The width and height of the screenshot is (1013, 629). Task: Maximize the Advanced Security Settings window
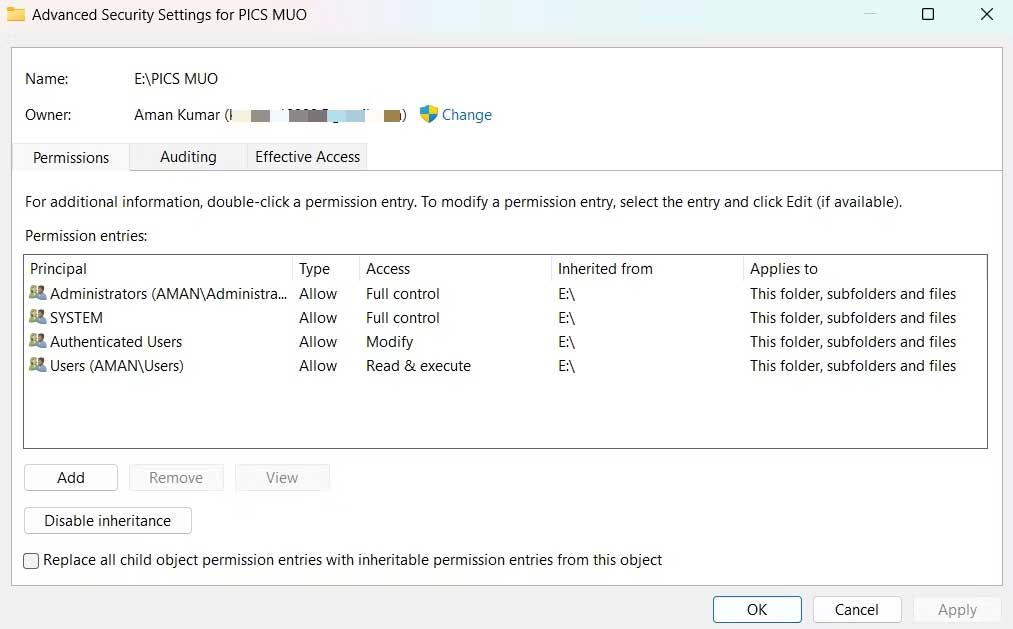click(x=928, y=15)
